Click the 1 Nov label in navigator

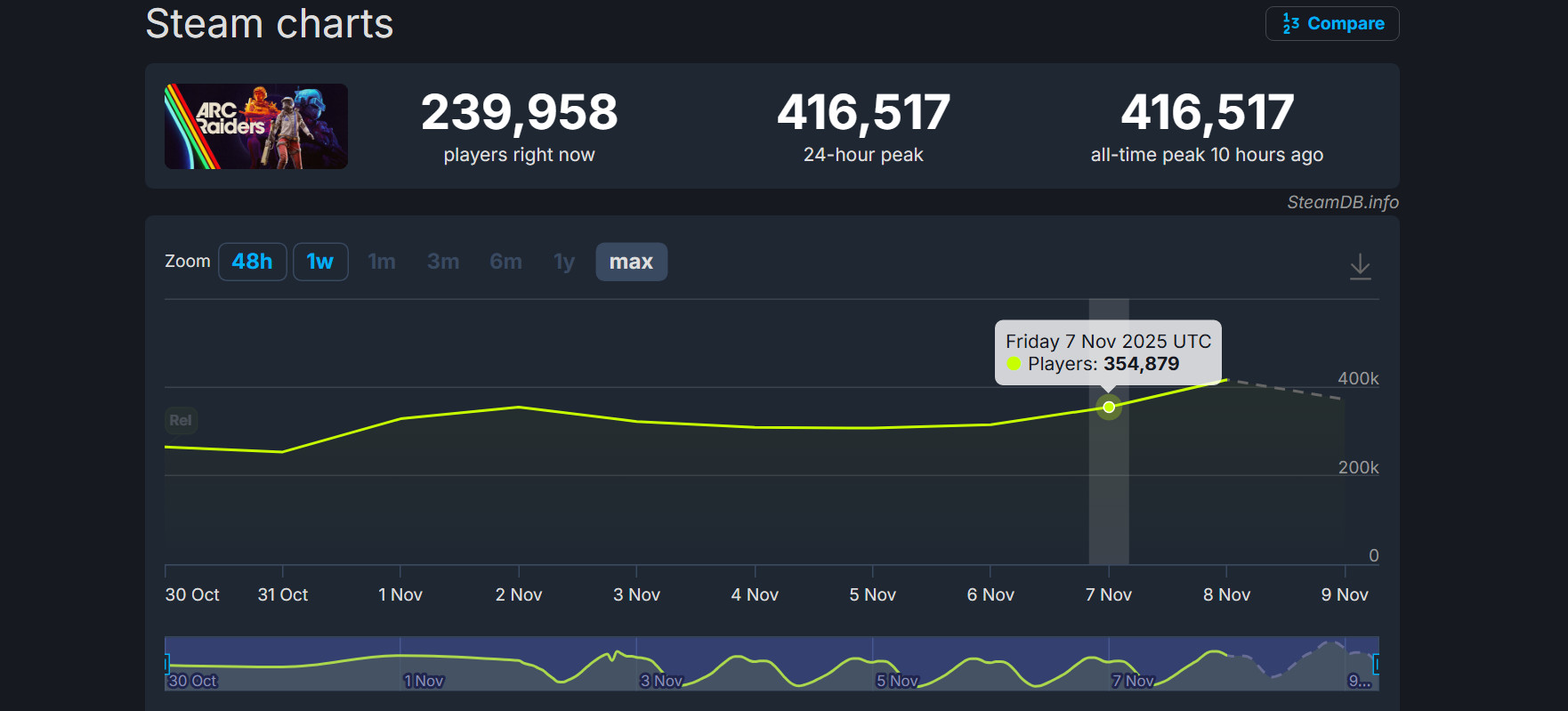tap(424, 681)
